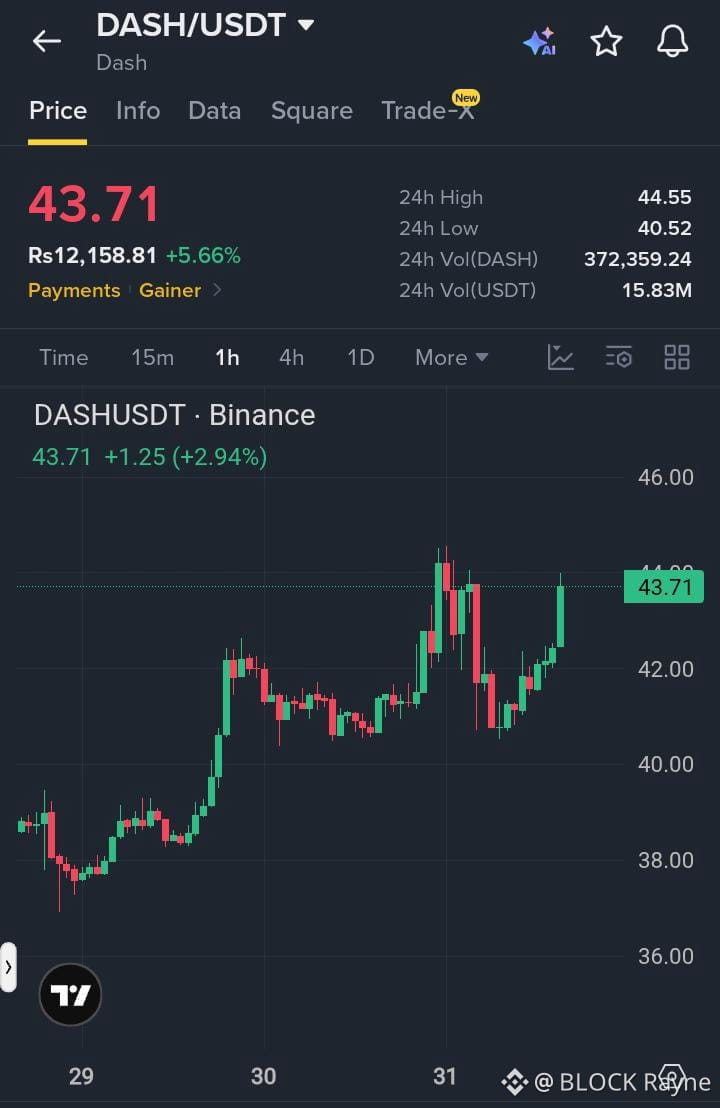Open the Gainer category chevron
720x1108 pixels.
point(217,290)
